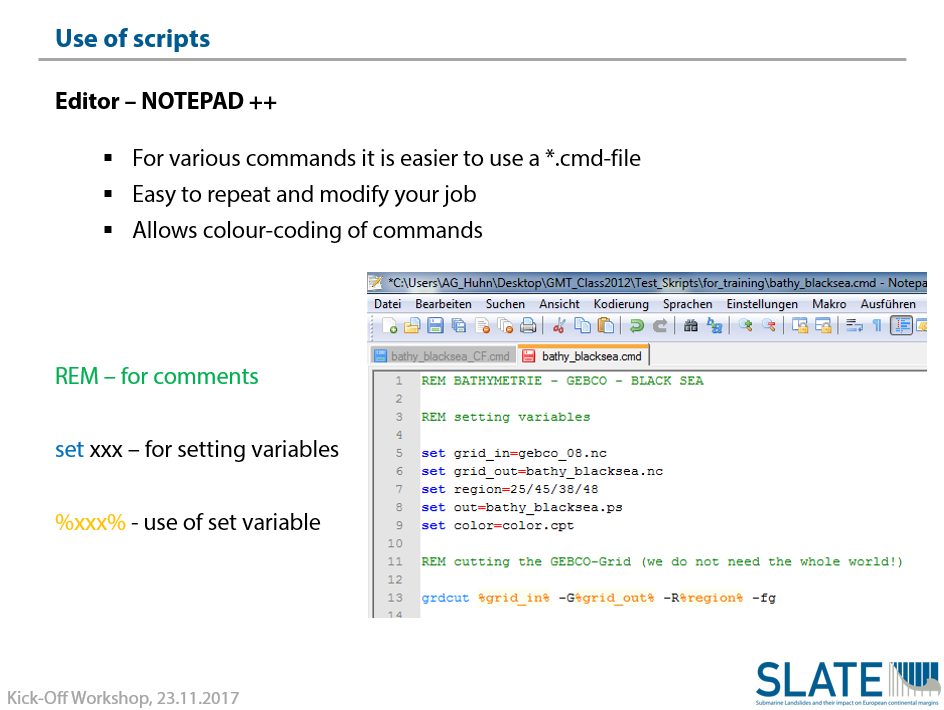Click the 'set grid_in=gebco_08.nc' line
The image size is (944, 710).
(514, 453)
